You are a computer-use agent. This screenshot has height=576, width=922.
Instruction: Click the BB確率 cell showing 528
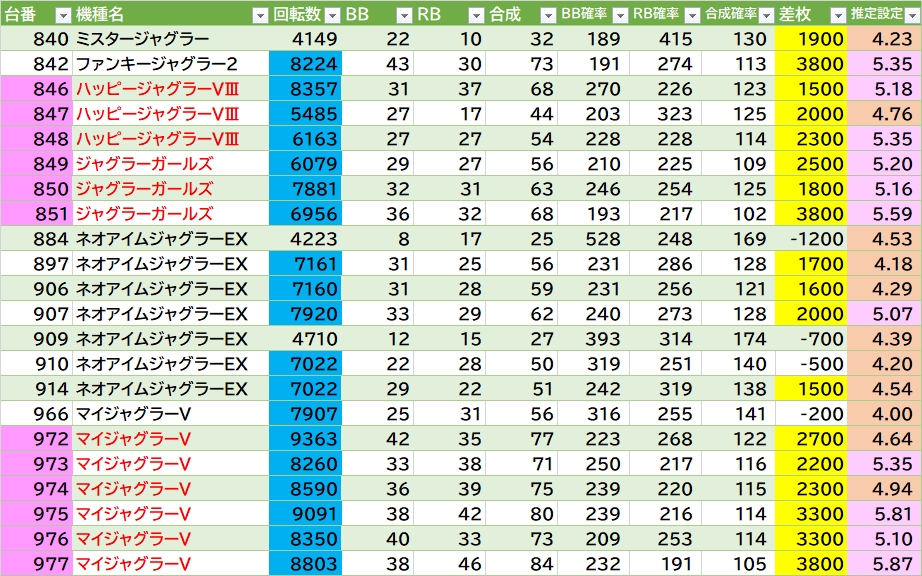point(592,239)
